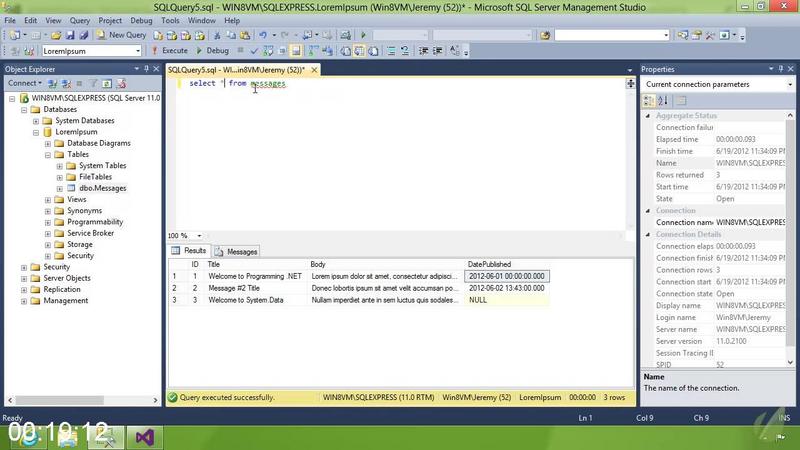The height and width of the screenshot is (450, 800).
Task: Open the Connect dropdown in Object Explorer
Action: pos(24,83)
